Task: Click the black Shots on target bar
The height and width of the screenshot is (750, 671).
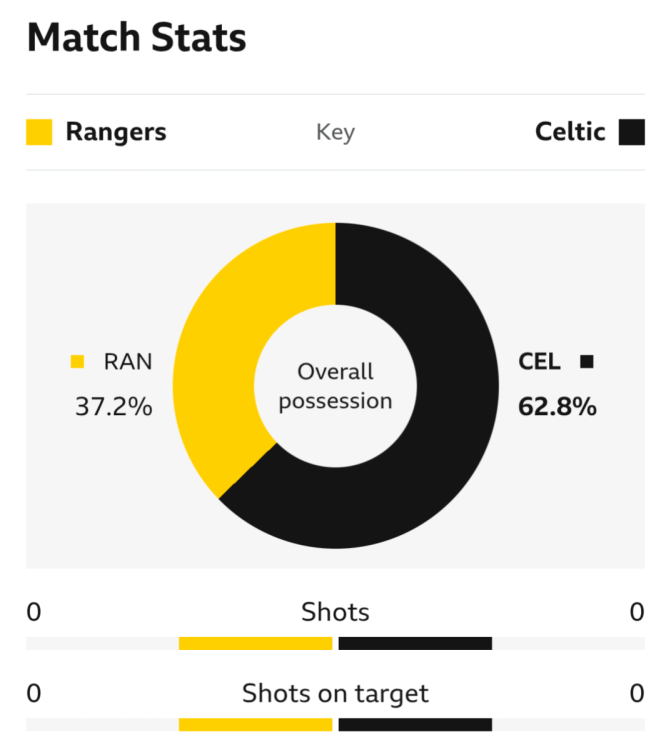Action: [x=415, y=724]
